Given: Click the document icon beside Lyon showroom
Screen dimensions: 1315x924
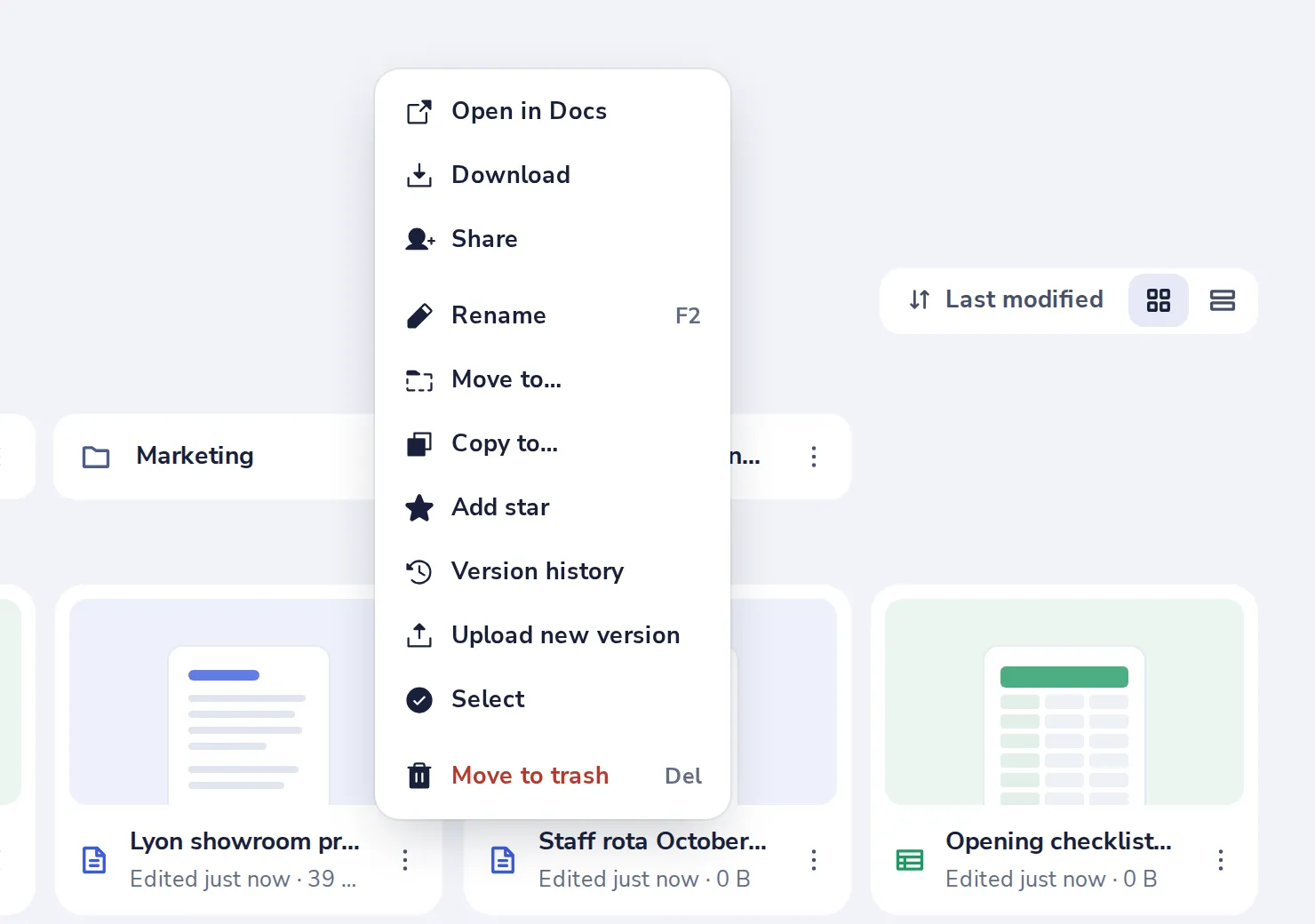Looking at the screenshot, I should click(94, 860).
